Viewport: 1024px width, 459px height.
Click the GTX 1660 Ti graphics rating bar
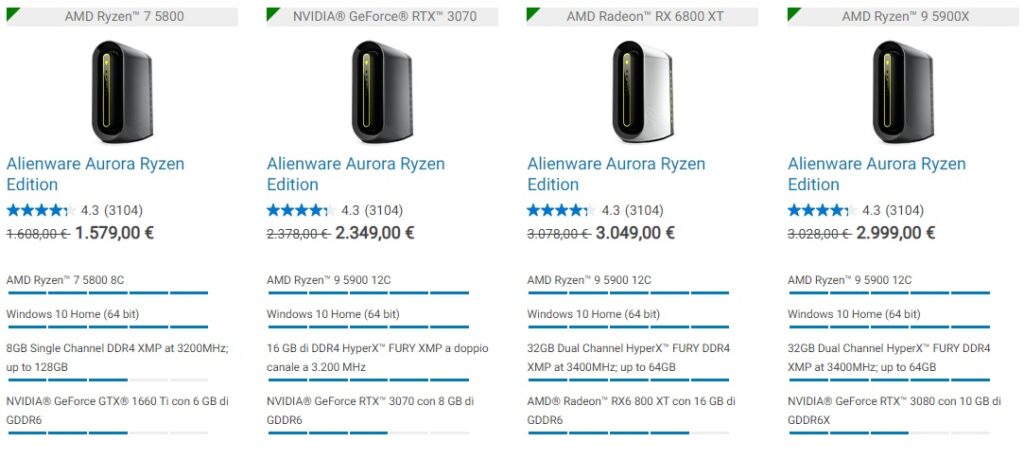[107, 432]
